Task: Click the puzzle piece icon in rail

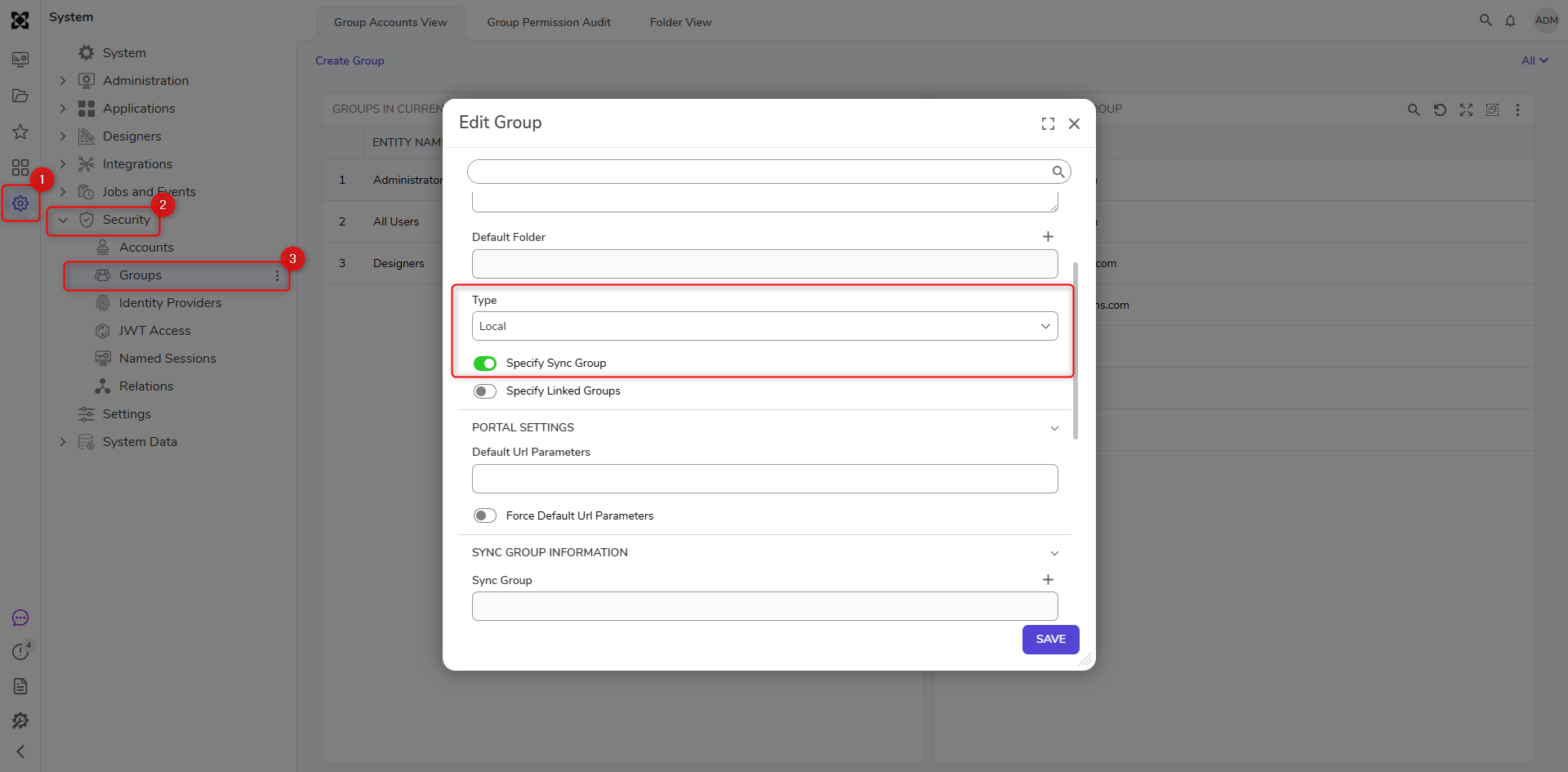Action: (20, 721)
